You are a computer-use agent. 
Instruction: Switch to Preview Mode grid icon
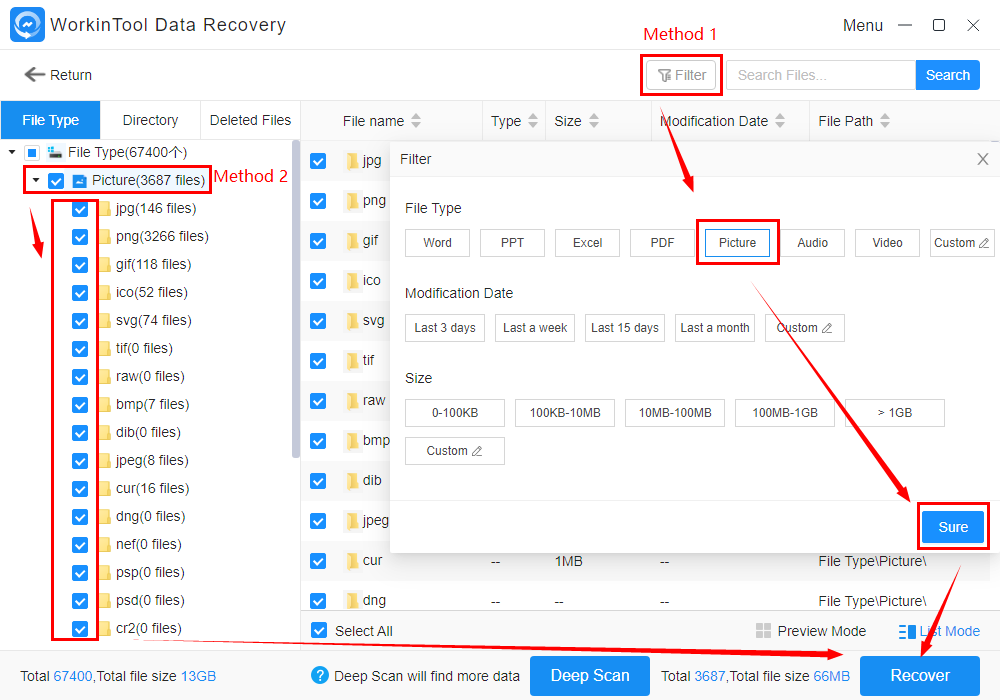pos(763,631)
